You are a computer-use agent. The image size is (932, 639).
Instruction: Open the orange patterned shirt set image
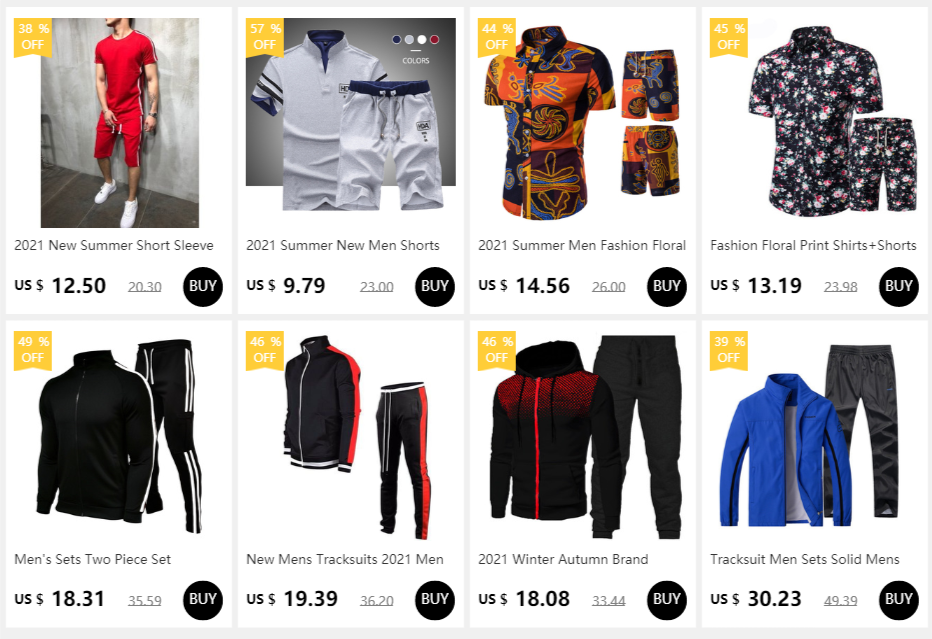click(582, 122)
